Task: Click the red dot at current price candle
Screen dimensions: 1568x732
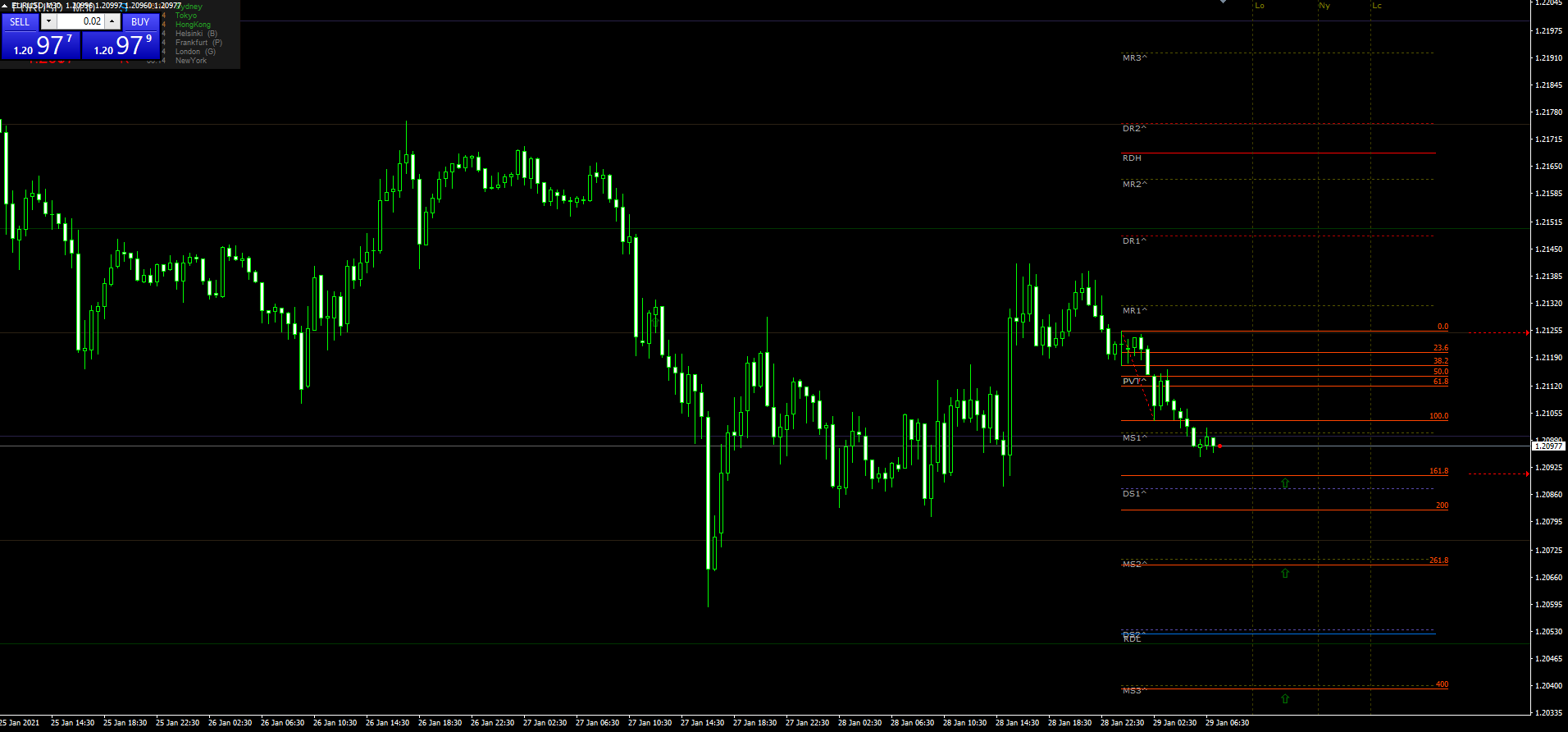Action: 1220,446
